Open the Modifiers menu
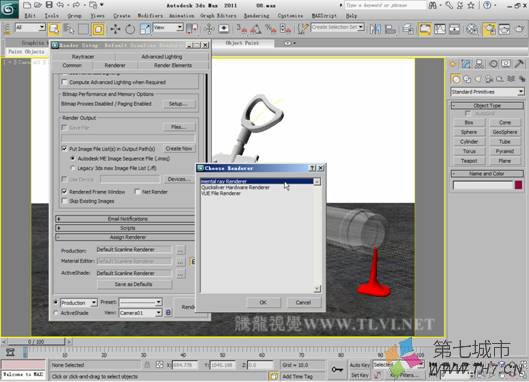 tap(150, 16)
